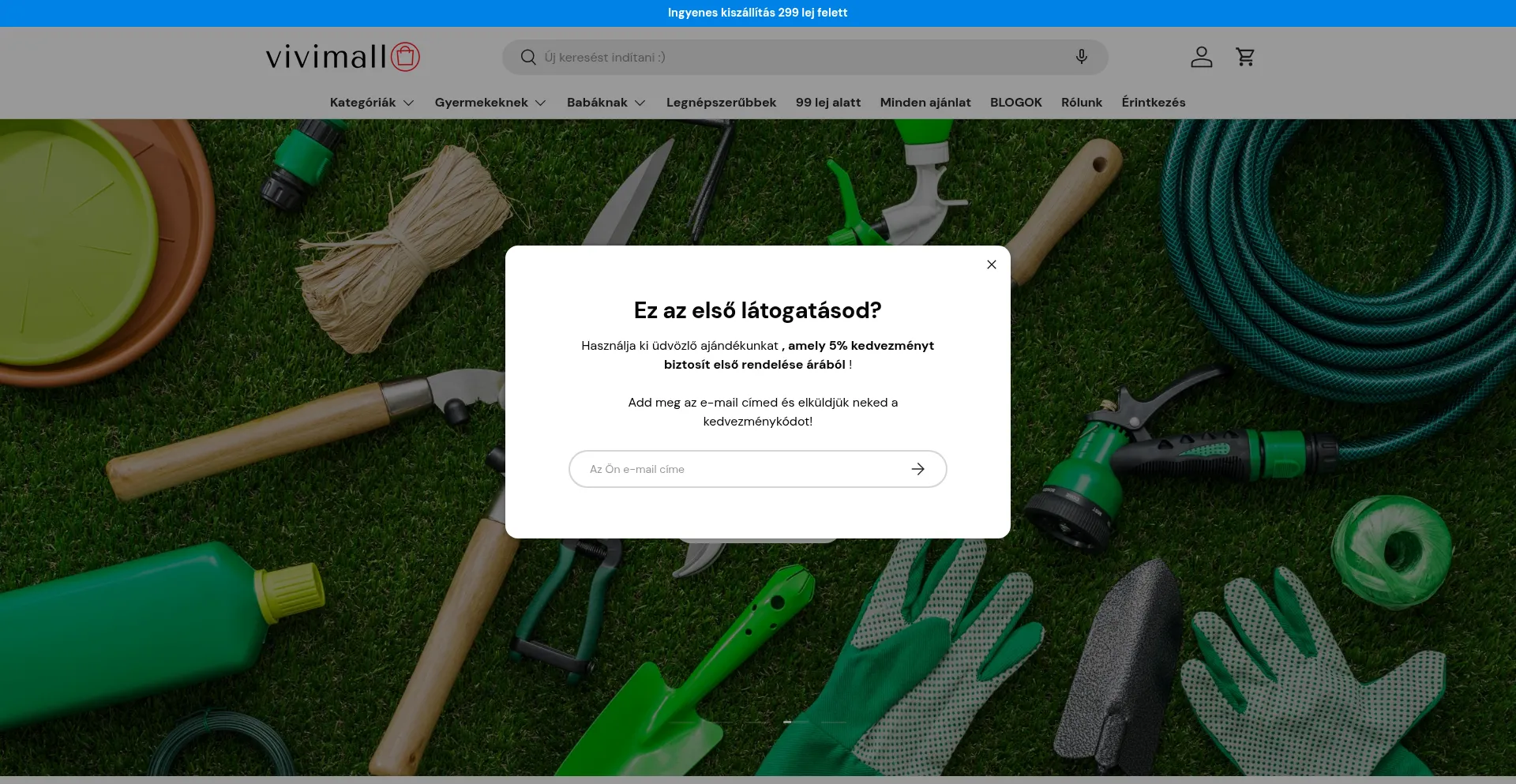The height and width of the screenshot is (784, 1516).
Task: Open the BLOGOK page
Action: [1016, 103]
